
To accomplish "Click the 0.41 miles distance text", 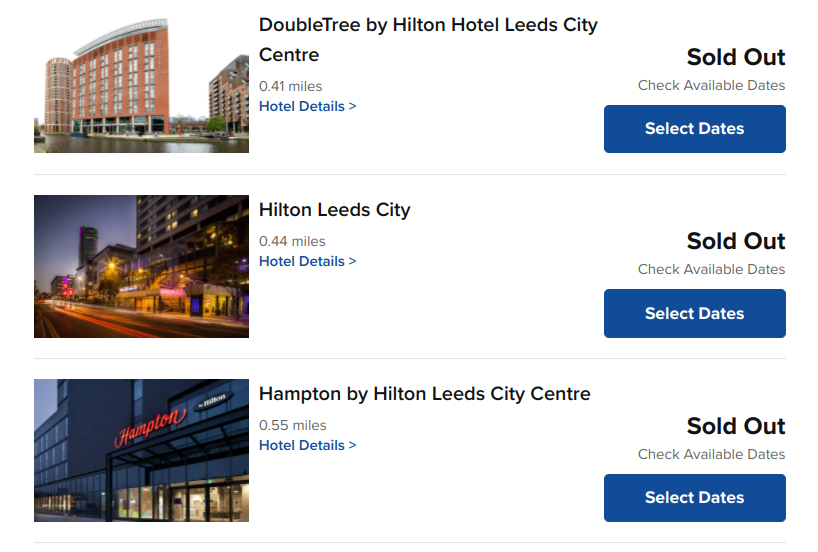I will pos(290,87).
